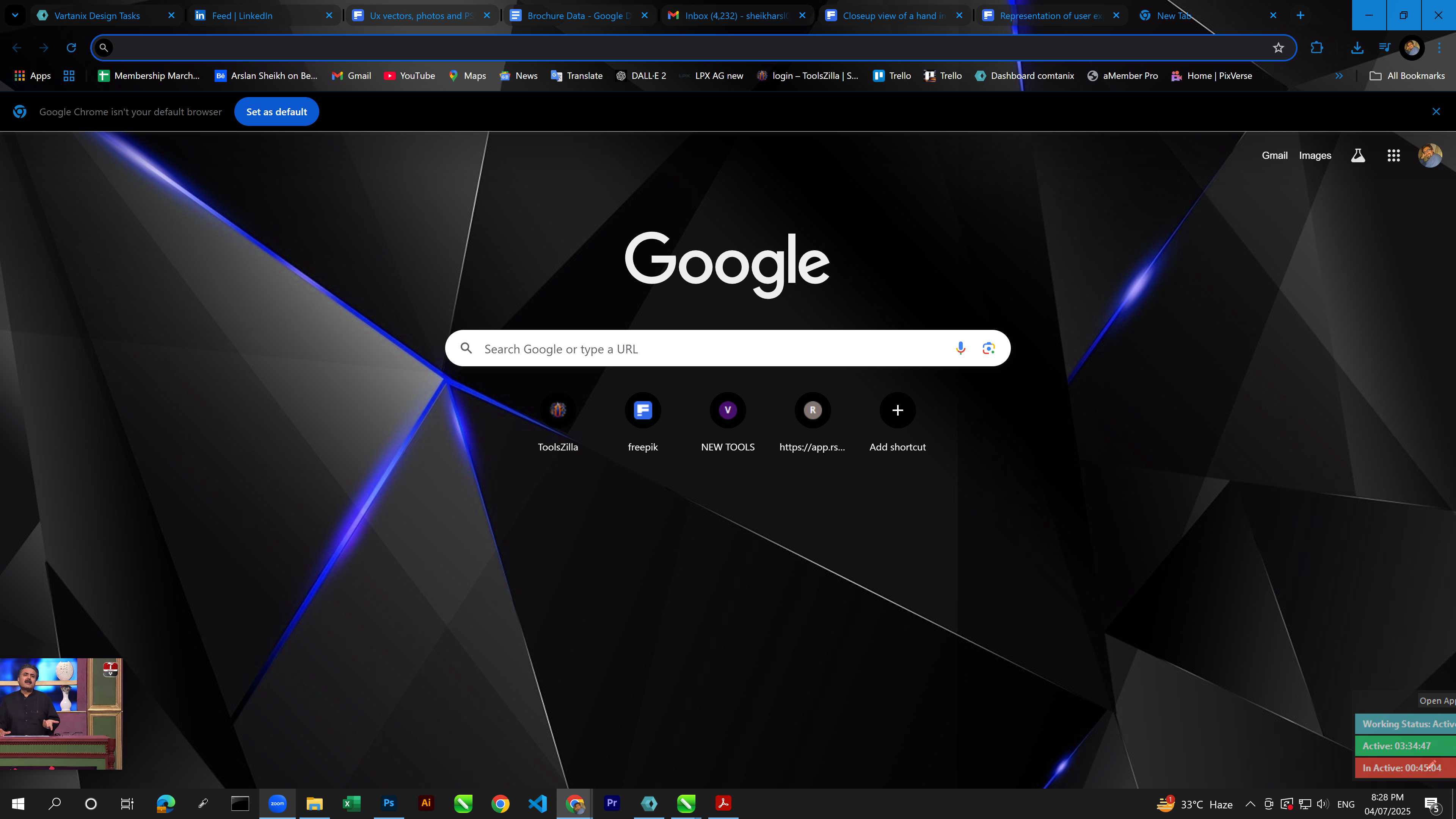Open login – ToolsZilla bookmark
Image resolution: width=1456 pixels, height=819 pixels.
point(807,76)
